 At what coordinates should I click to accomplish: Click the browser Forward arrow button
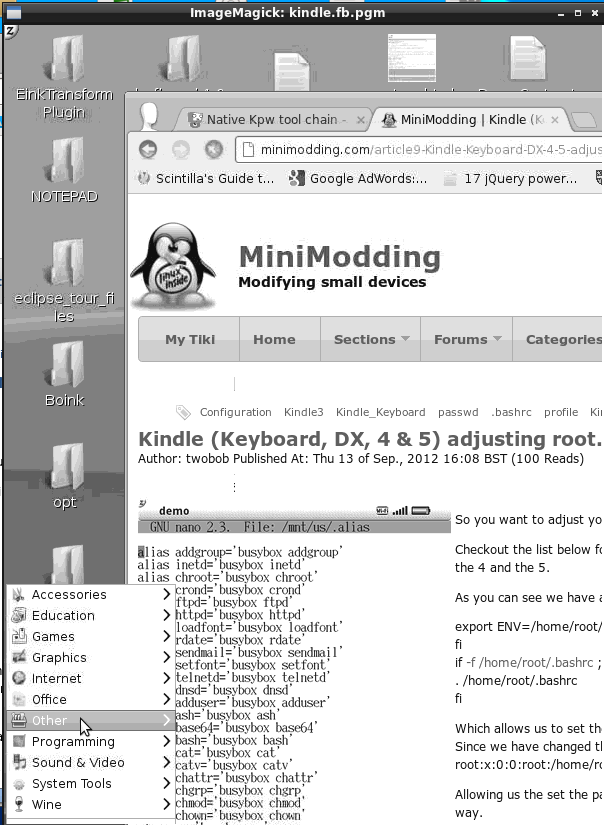coord(181,150)
